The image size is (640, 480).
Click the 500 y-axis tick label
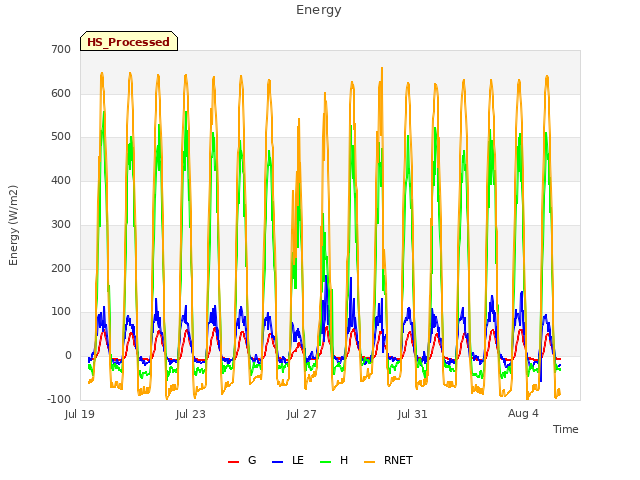61,137
